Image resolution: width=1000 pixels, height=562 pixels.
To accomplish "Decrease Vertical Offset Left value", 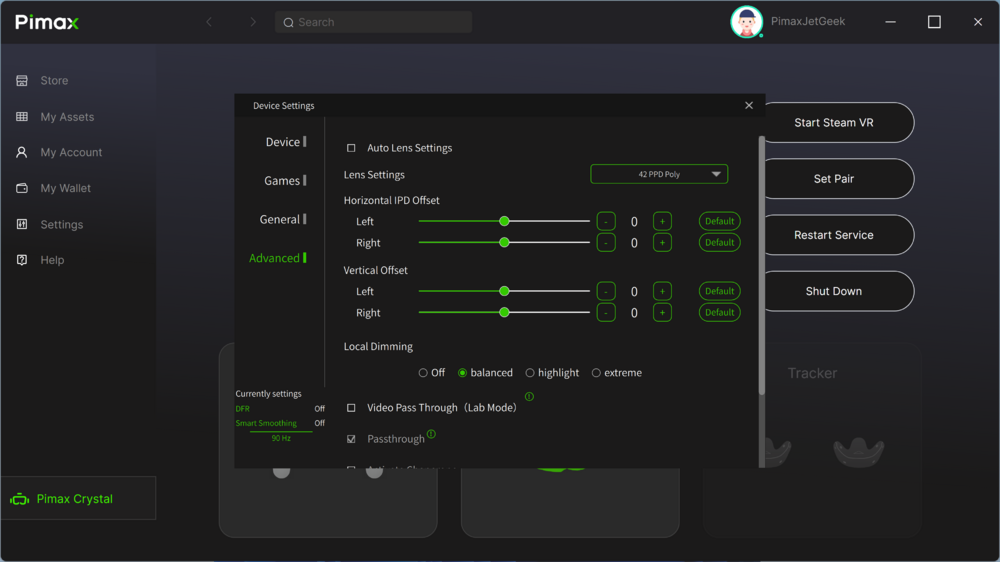I will [x=606, y=291].
